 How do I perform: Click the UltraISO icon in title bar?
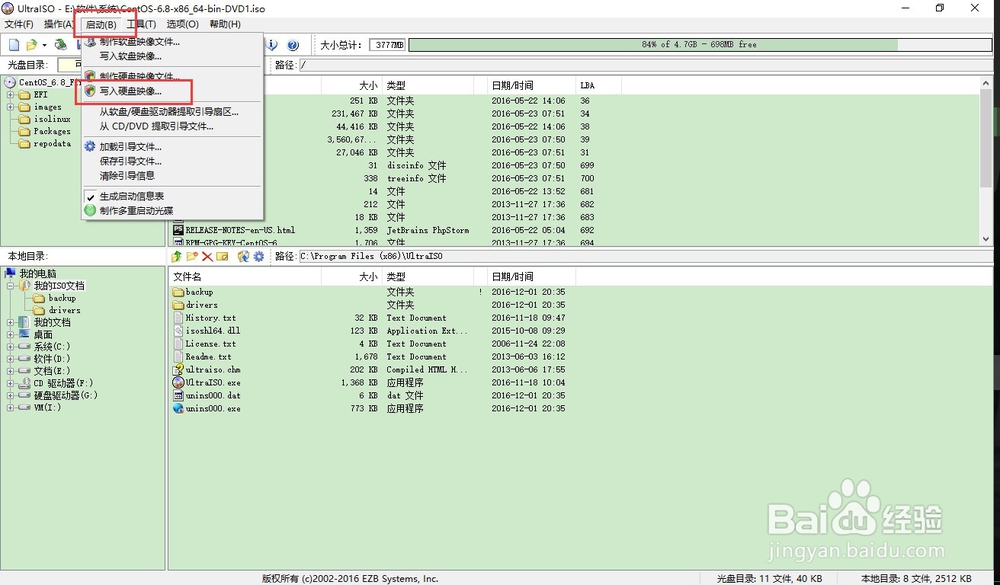click(x=8, y=8)
